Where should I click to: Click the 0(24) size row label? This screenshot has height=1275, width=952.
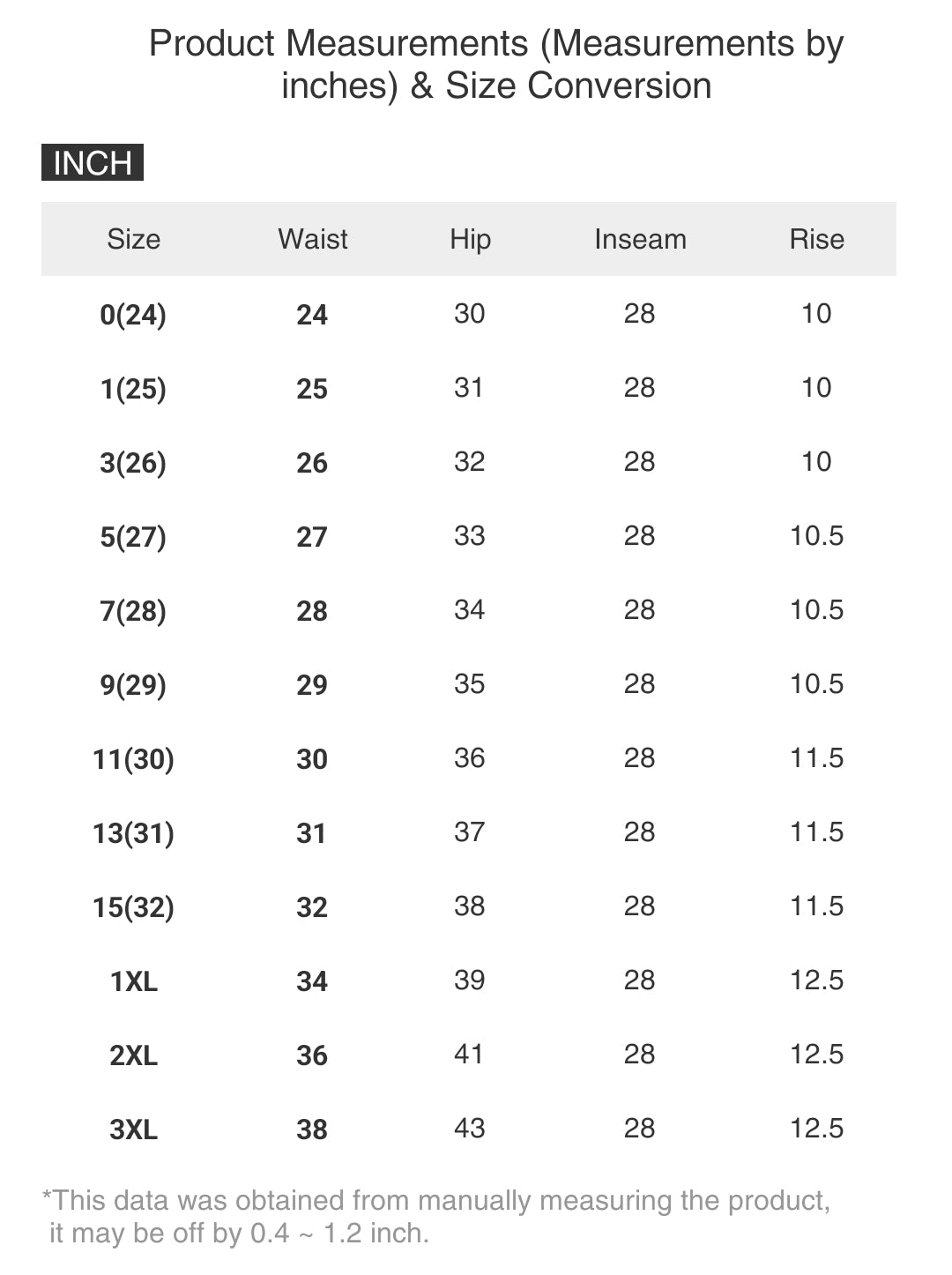pyautogui.click(x=133, y=315)
